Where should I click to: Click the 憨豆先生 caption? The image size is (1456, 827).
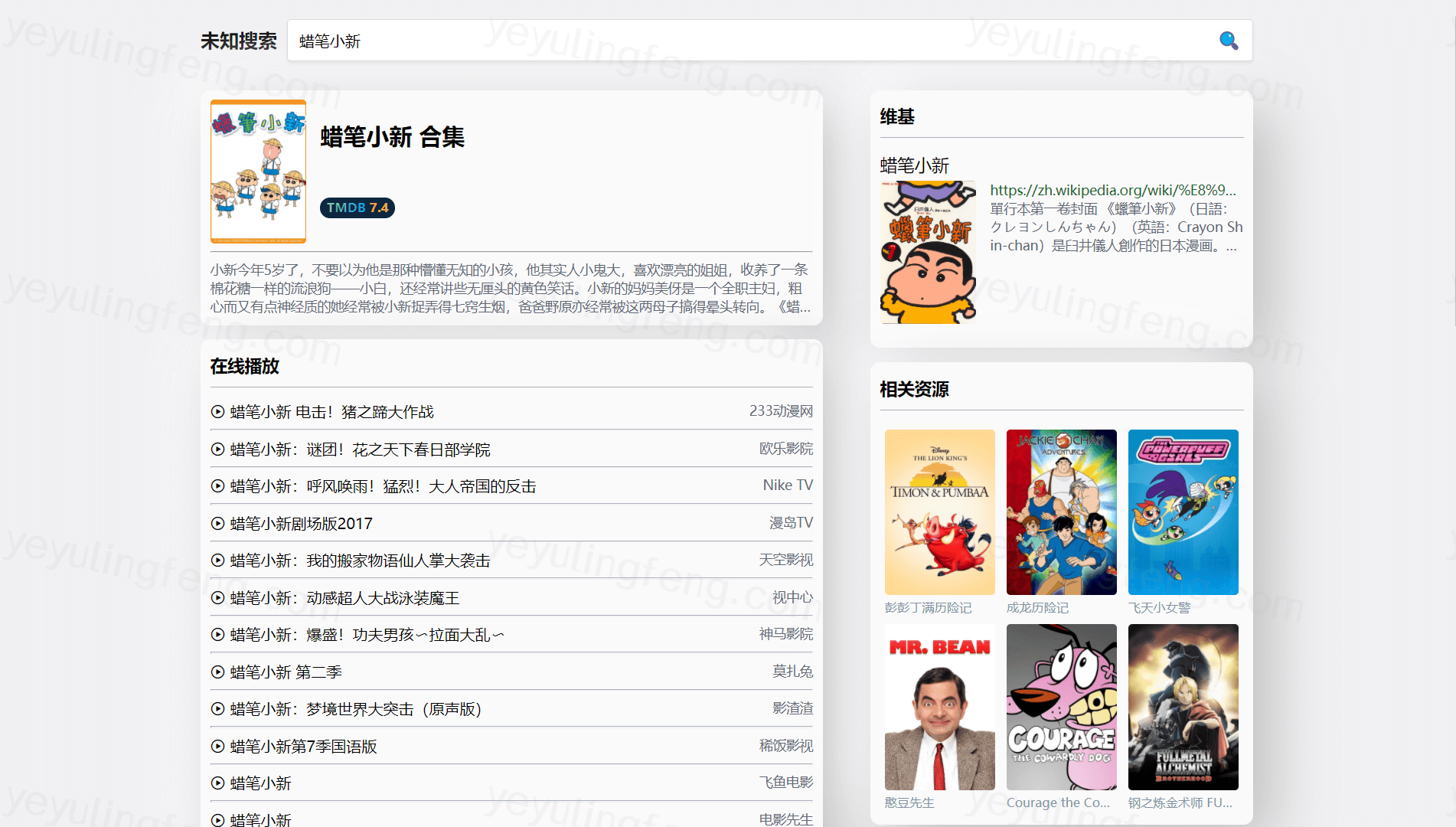point(909,802)
